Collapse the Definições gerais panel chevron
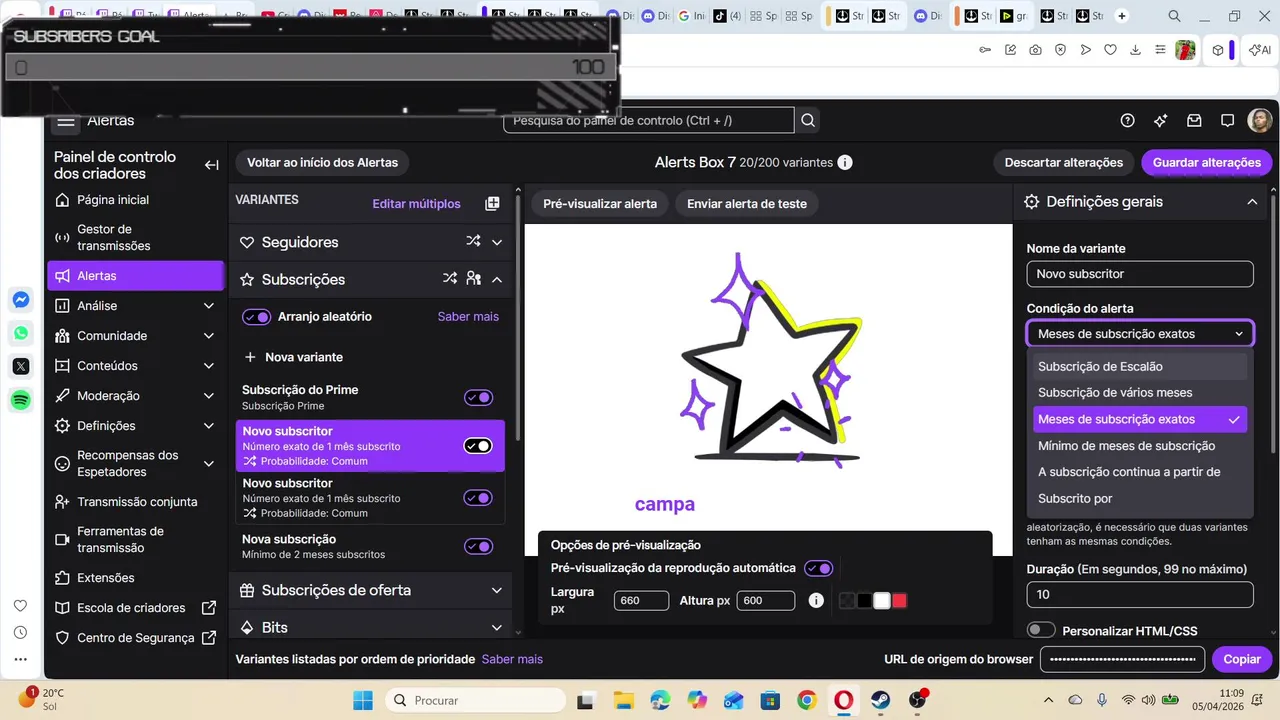The image size is (1280, 720). 1252,201
